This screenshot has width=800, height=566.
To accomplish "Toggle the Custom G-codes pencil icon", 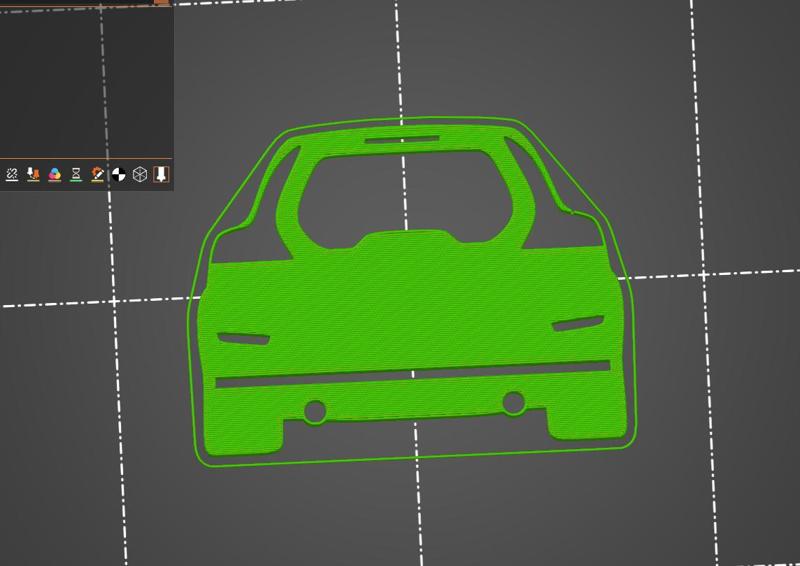I will 97,175.
